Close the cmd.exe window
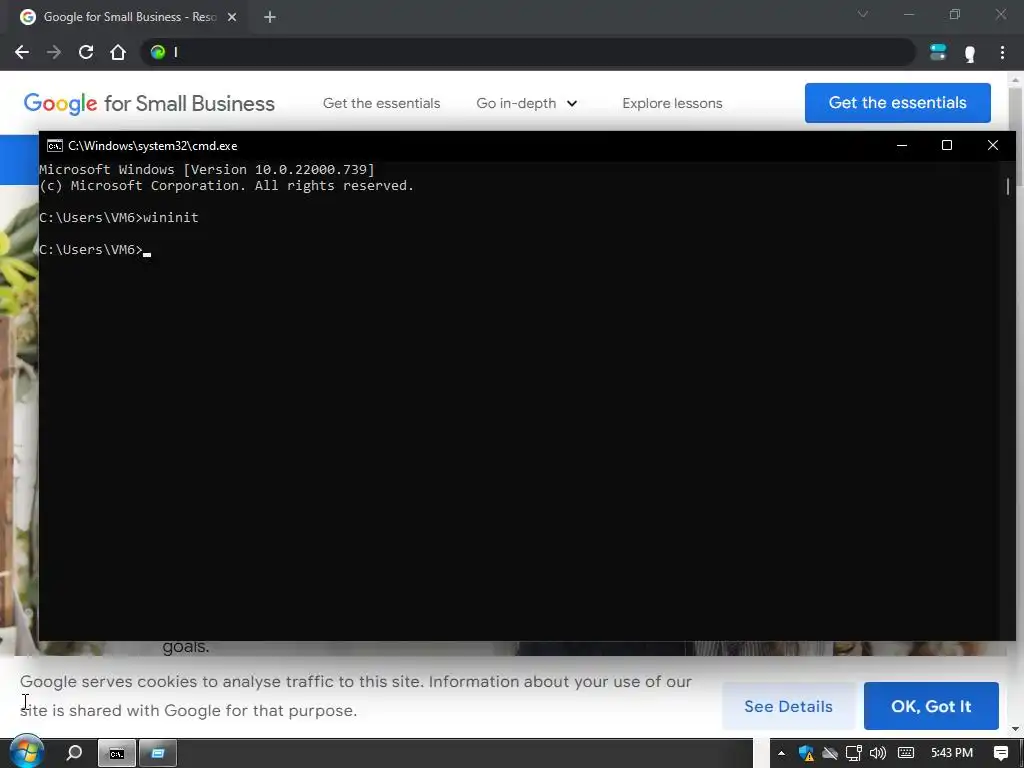 pyautogui.click(x=993, y=145)
